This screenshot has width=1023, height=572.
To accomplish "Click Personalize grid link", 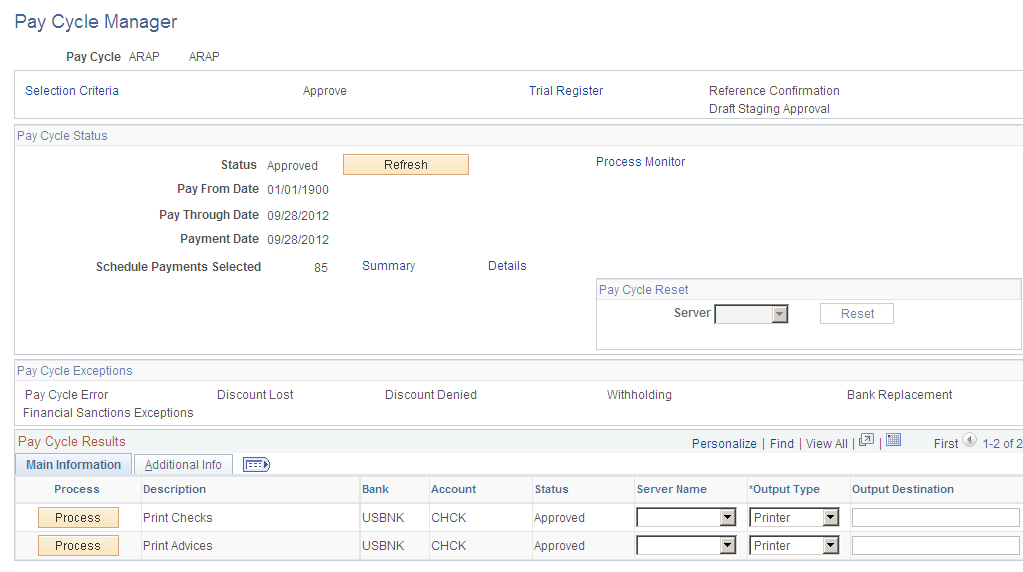I will pos(724,444).
